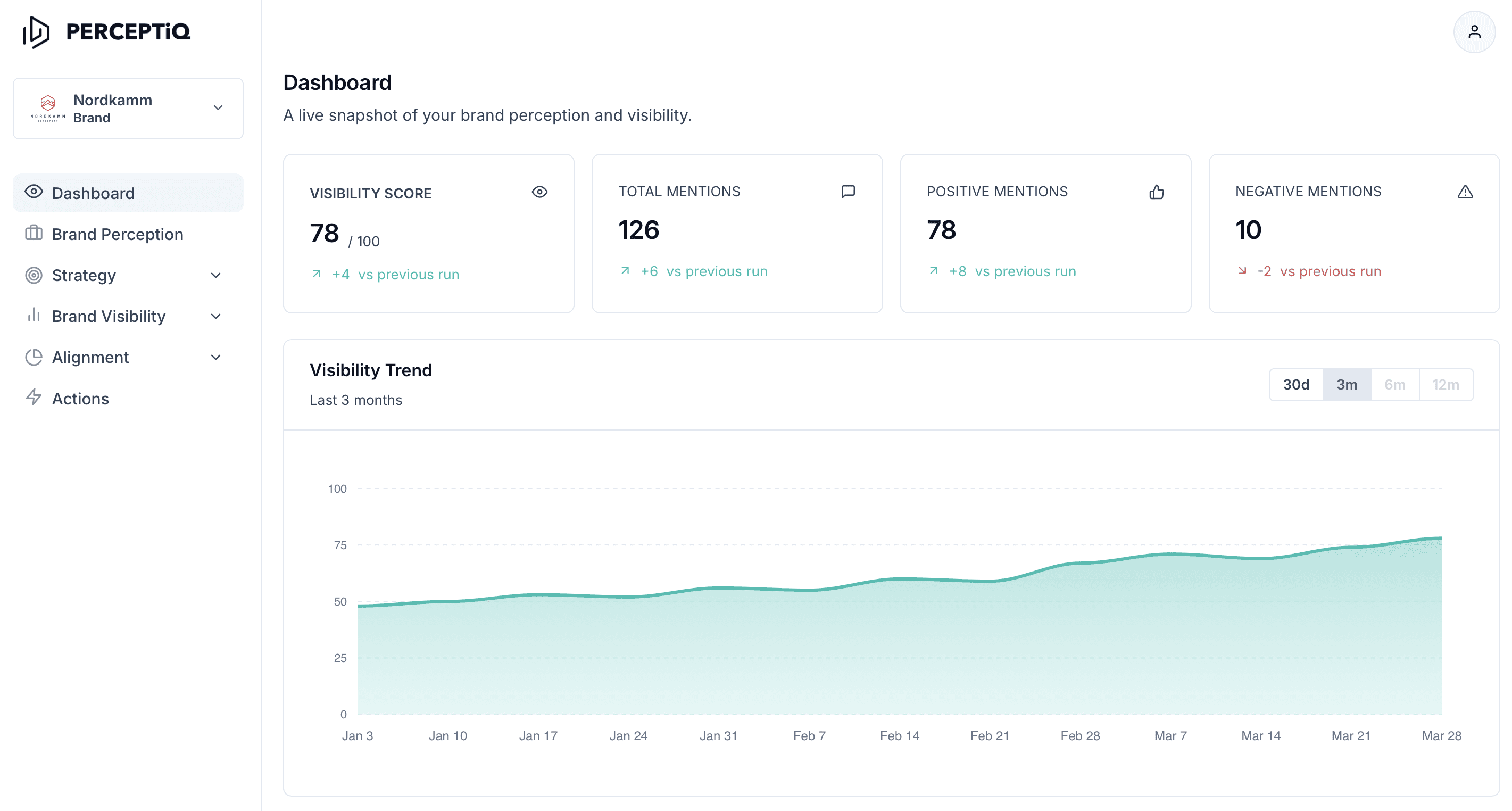
Task: Click the briefcase Brand Perception icon
Action: point(34,233)
